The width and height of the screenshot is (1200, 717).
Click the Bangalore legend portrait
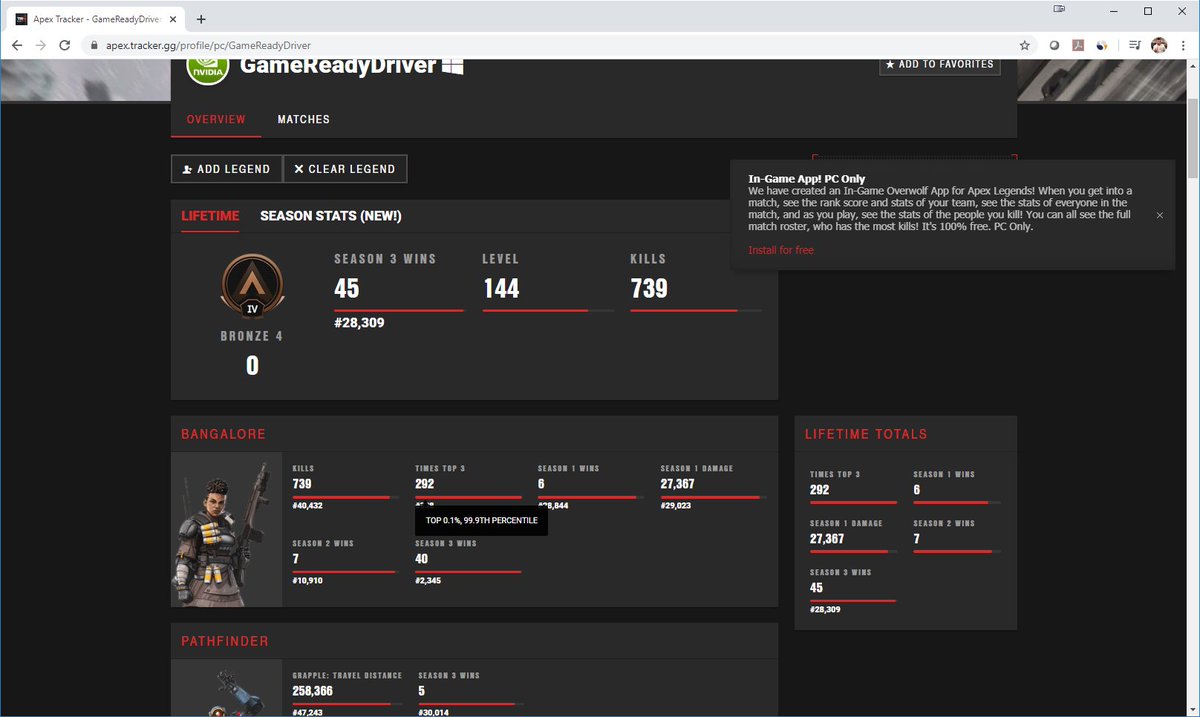(227, 529)
